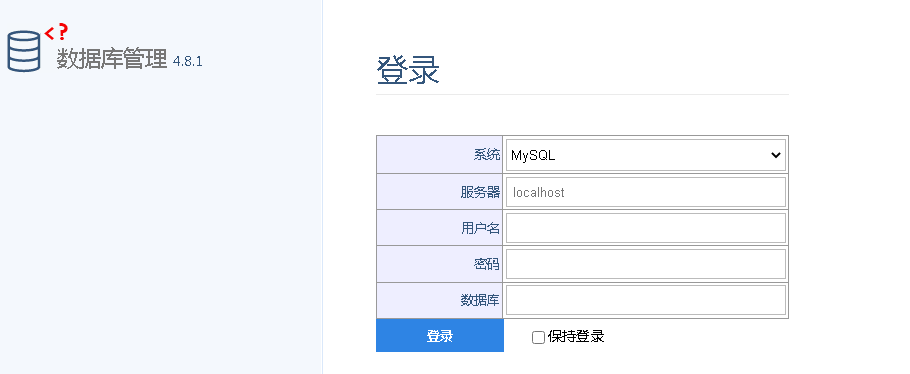Open the 系统 MySQL dropdown
The height and width of the screenshot is (374, 910).
(x=645, y=155)
